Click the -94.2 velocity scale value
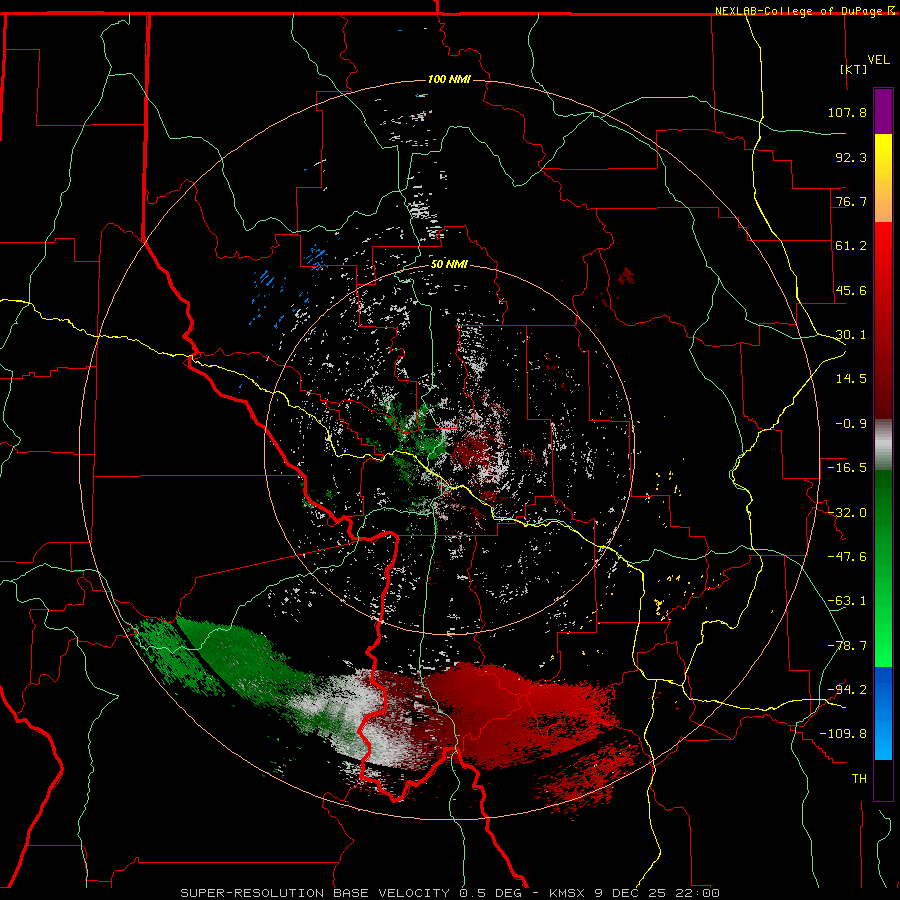The height and width of the screenshot is (900, 900). click(x=847, y=689)
